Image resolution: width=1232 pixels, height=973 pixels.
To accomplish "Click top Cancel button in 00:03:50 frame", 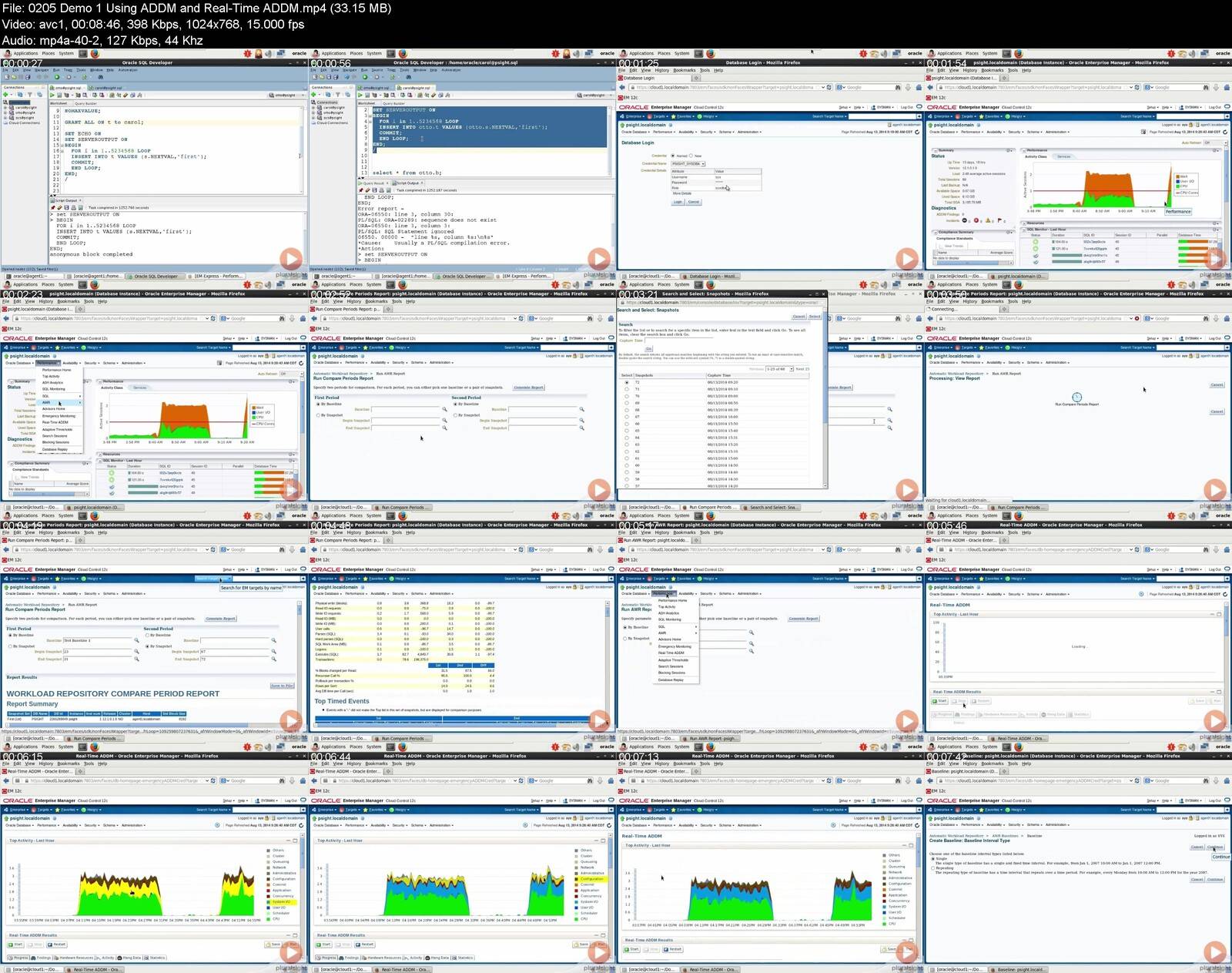I will 1217,385.
